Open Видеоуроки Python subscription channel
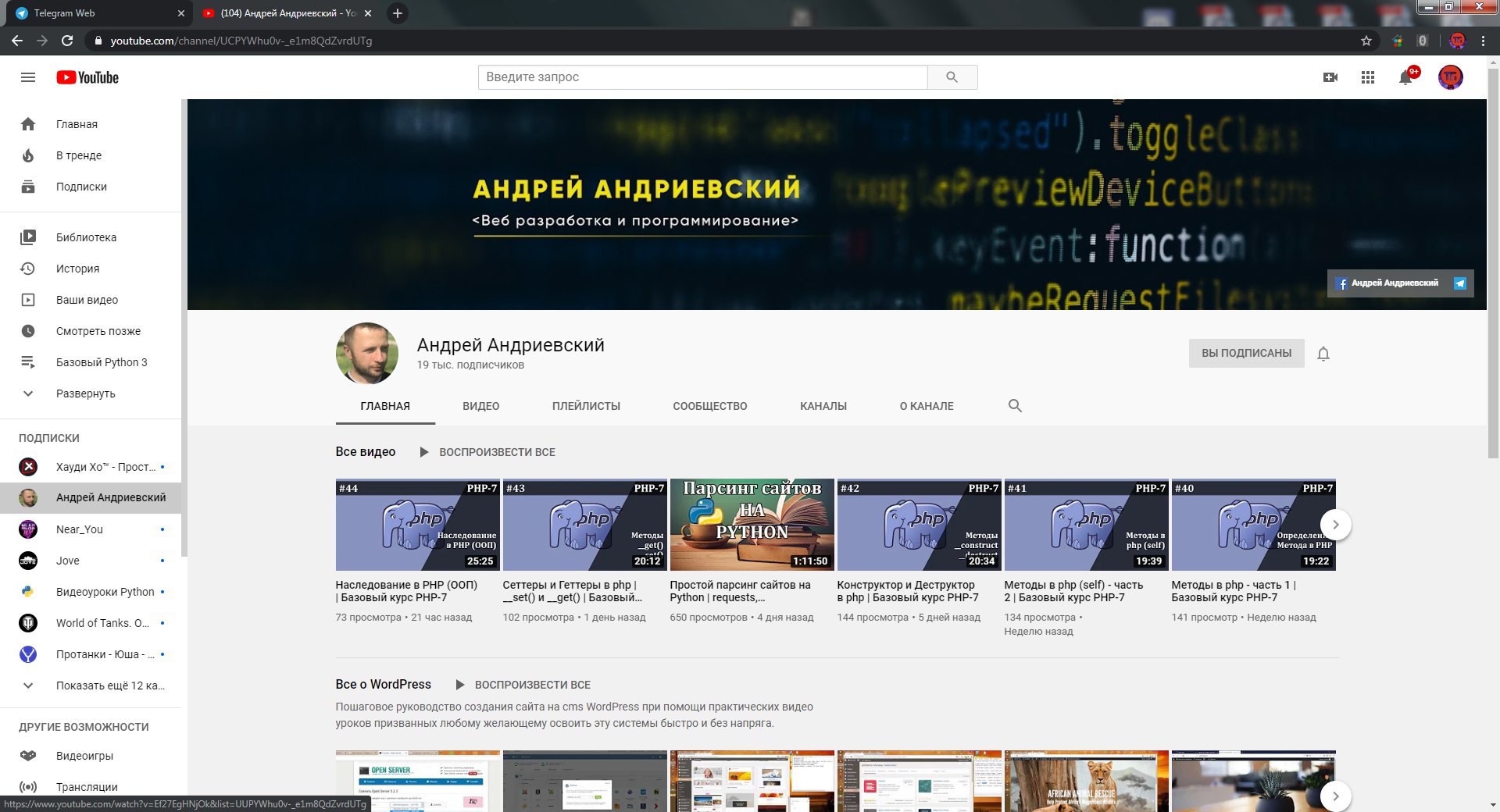Viewport: 1500px width, 812px height. click(x=91, y=592)
